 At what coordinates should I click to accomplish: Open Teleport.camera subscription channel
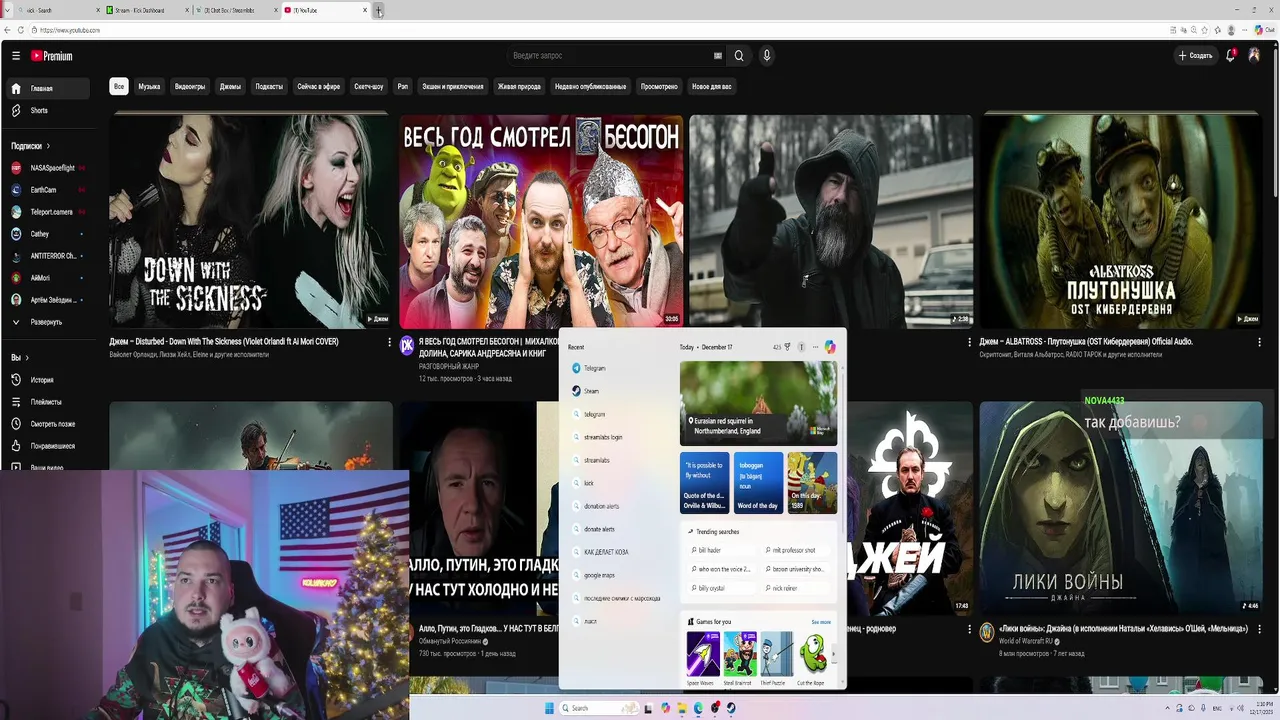[x=49, y=212]
